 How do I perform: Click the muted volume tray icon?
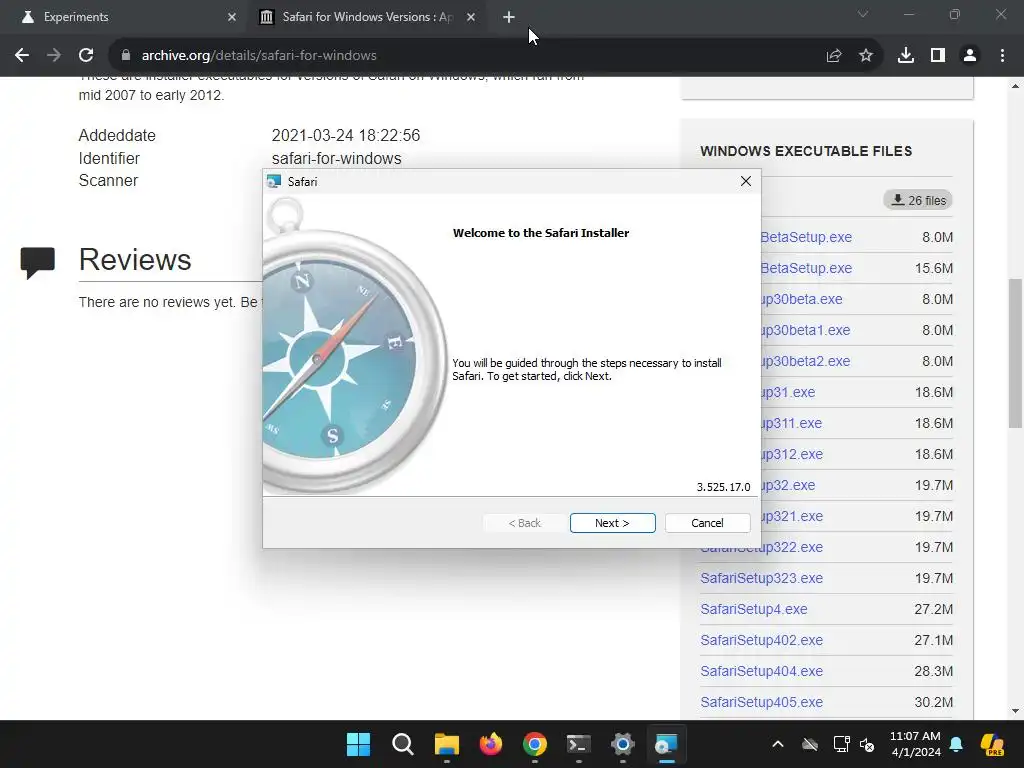(867, 744)
